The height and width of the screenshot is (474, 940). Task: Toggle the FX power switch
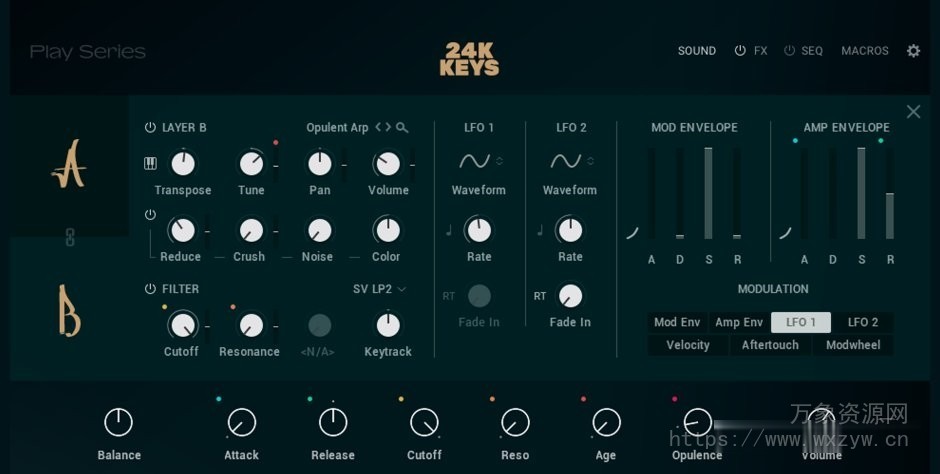[740, 51]
